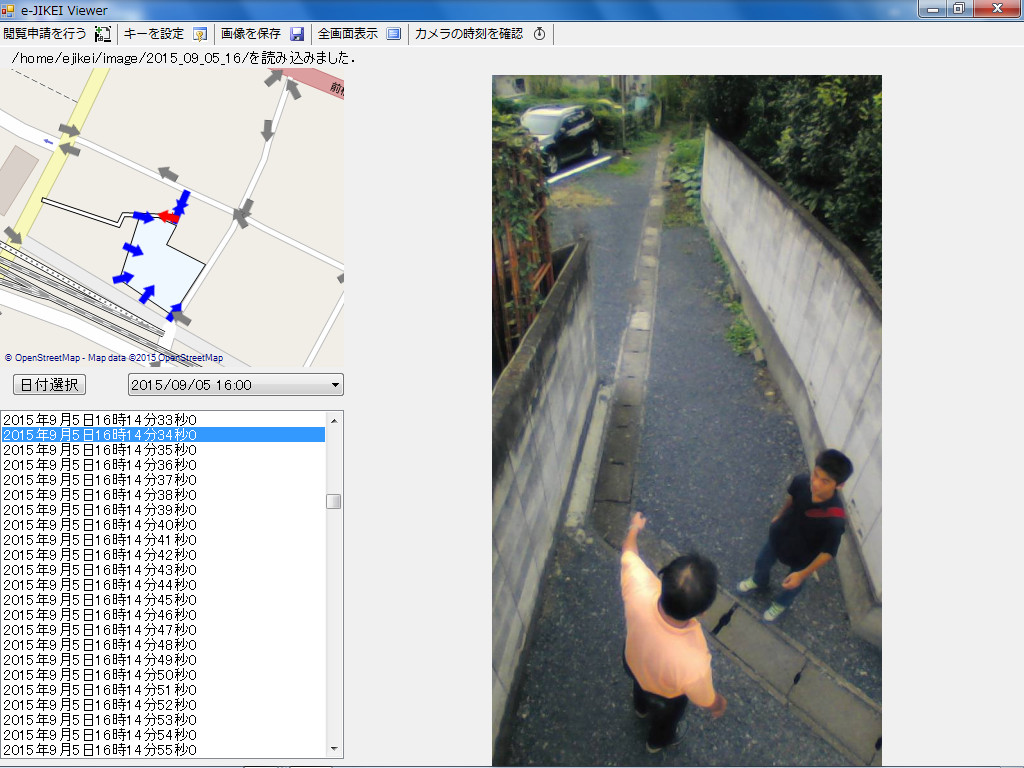Select entry 16時14分40秒0

point(163,525)
